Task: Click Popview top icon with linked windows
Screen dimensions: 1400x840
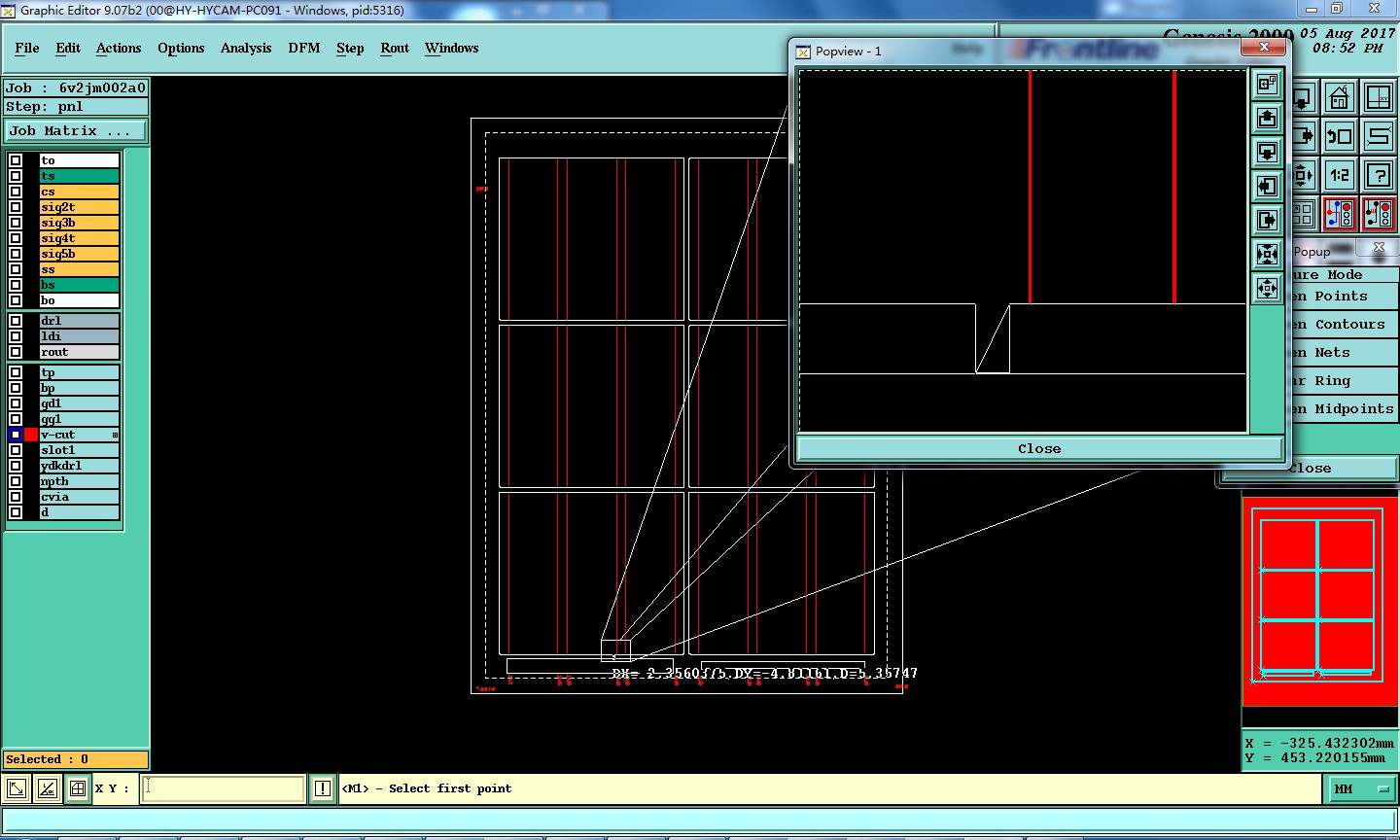Action: [x=1267, y=84]
